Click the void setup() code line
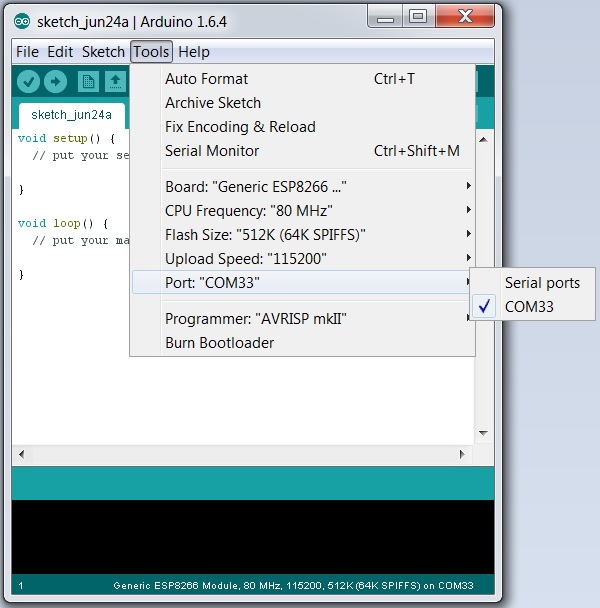This screenshot has height=608, width=600. pos(66,138)
